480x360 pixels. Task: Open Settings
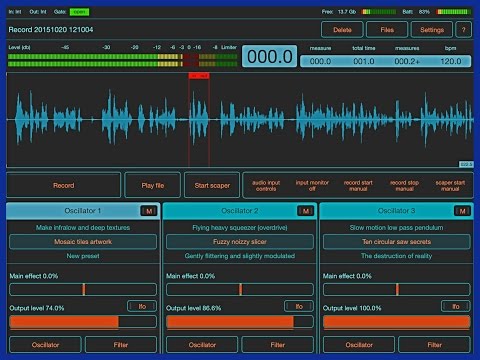pyautogui.click(x=432, y=30)
